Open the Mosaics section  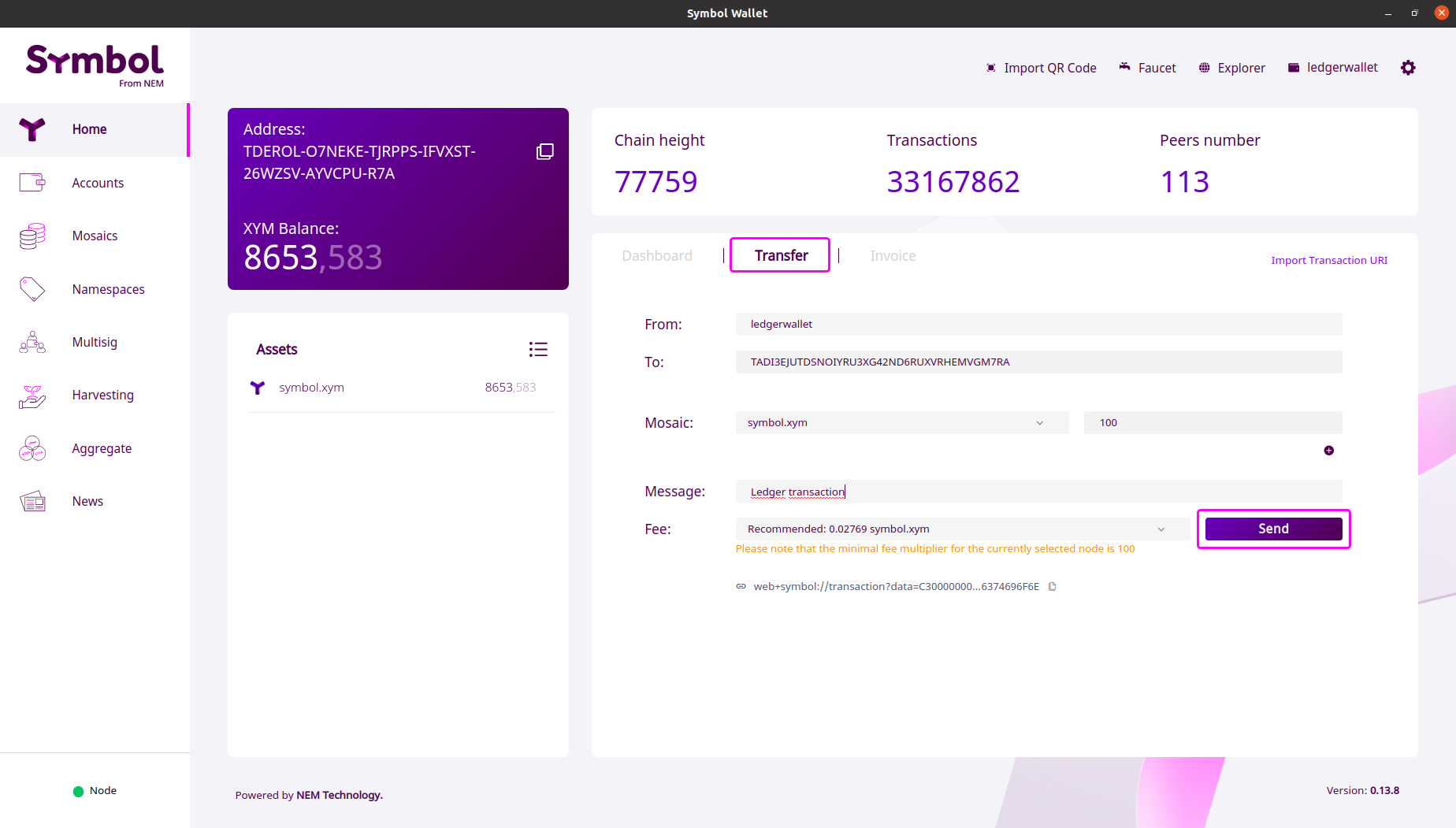(x=95, y=236)
